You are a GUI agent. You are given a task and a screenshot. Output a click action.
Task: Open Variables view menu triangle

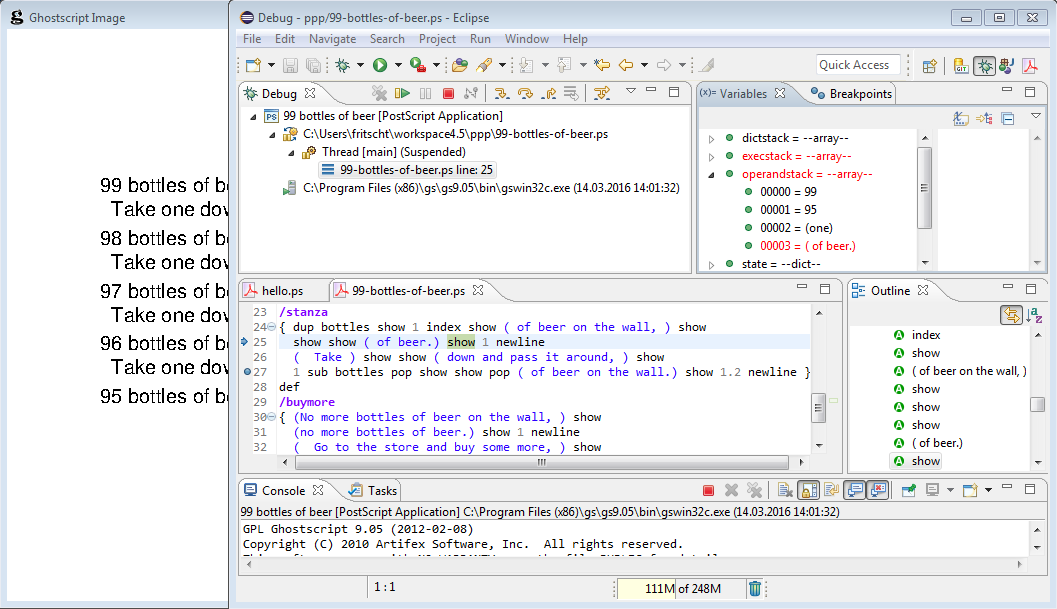[x=1036, y=116]
